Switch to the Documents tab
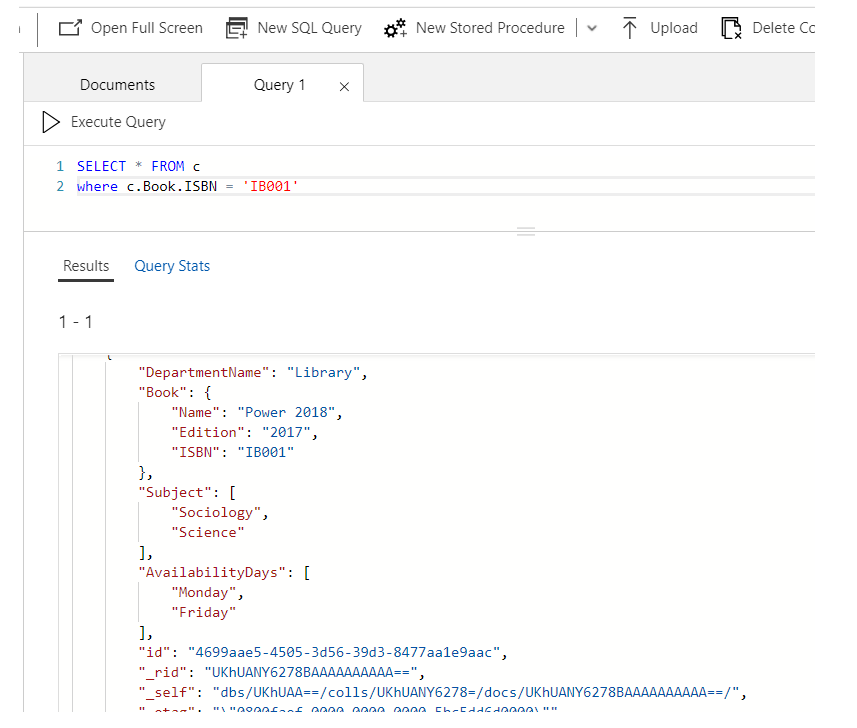The image size is (857, 728). point(117,84)
